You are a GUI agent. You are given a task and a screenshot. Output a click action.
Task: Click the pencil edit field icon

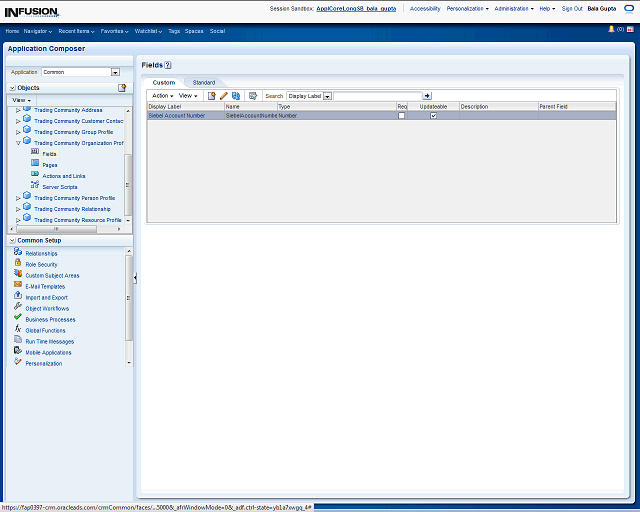(224, 96)
